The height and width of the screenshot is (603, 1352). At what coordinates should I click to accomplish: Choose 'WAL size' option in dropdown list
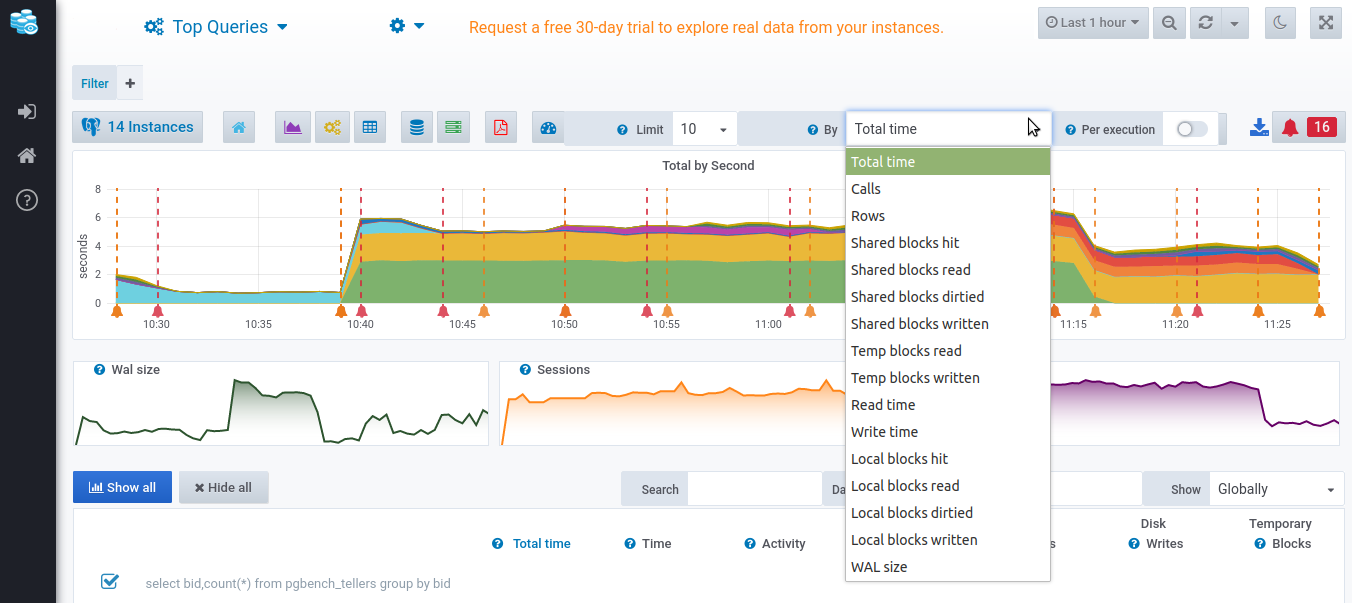pyautogui.click(x=879, y=567)
